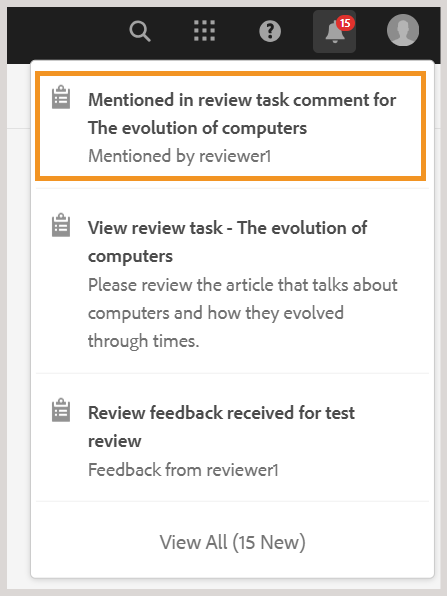Click clipboard icon beside Mentioned notification

pos(61,97)
